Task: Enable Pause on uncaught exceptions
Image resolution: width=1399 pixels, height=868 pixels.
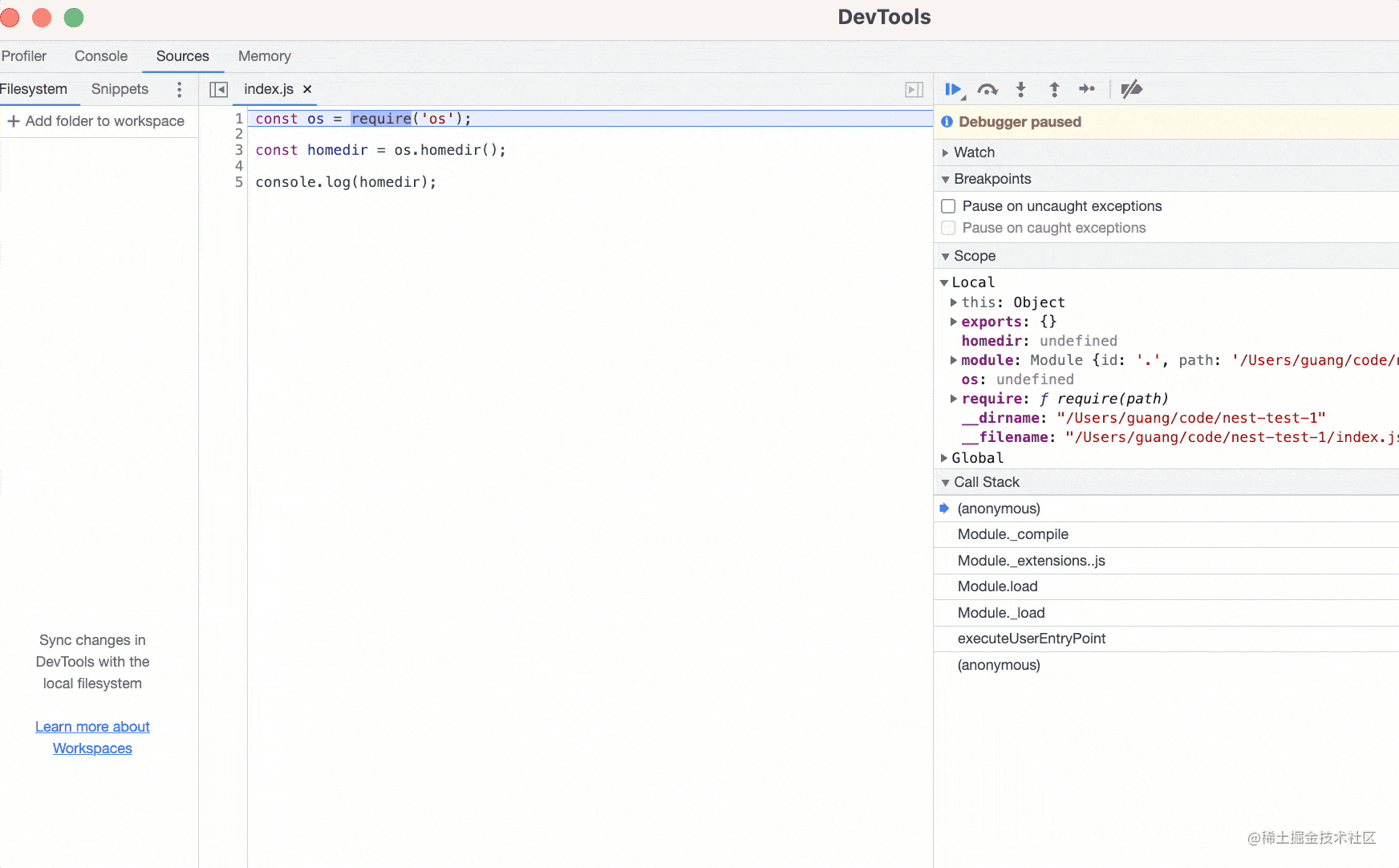Action: click(x=948, y=206)
